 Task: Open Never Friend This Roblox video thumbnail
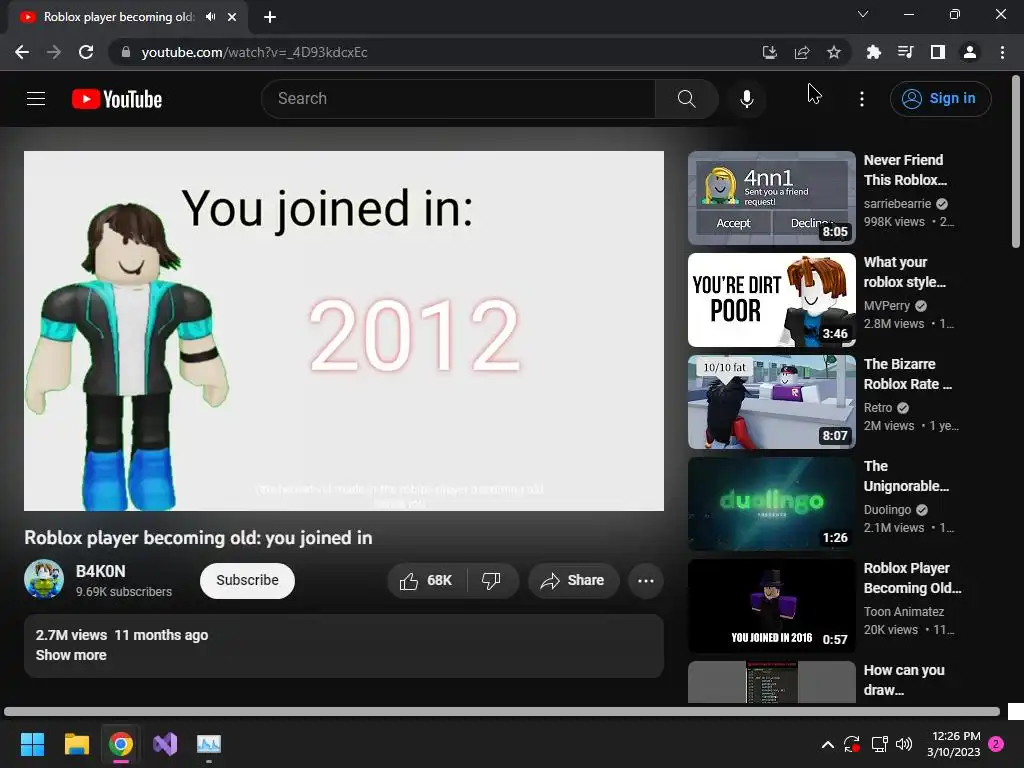coord(772,198)
